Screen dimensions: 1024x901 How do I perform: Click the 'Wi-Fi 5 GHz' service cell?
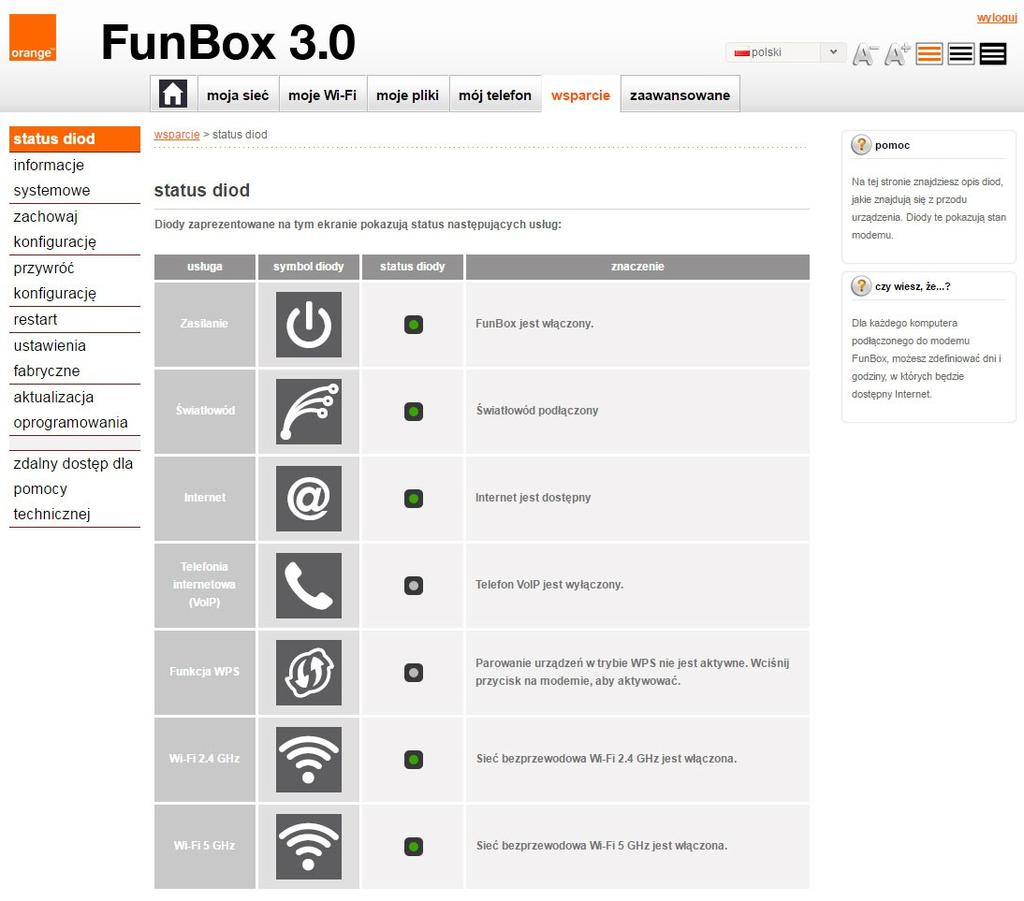click(204, 846)
